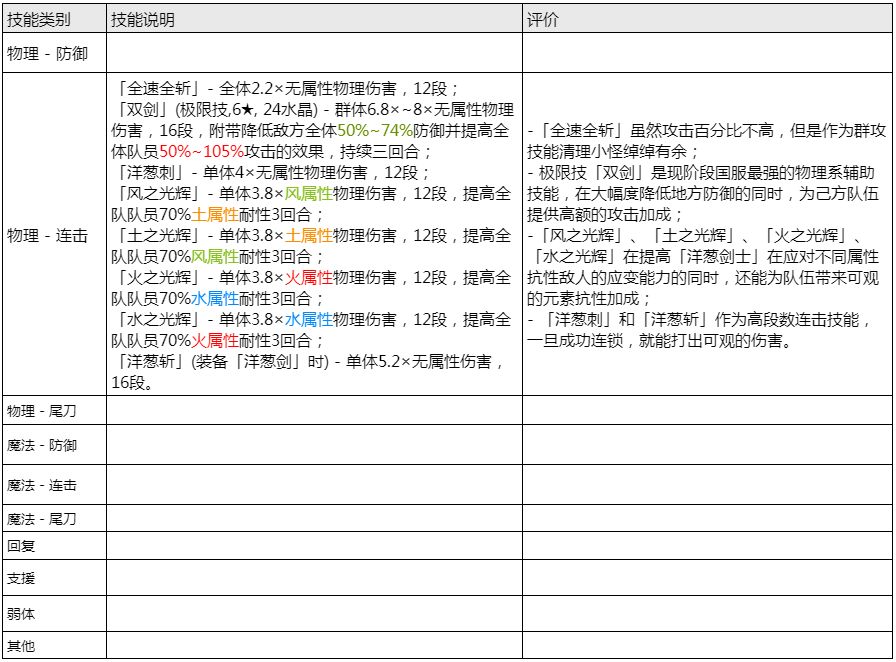Click the 支援 category cell
The height and width of the screenshot is (662, 896).
(54, 577)
